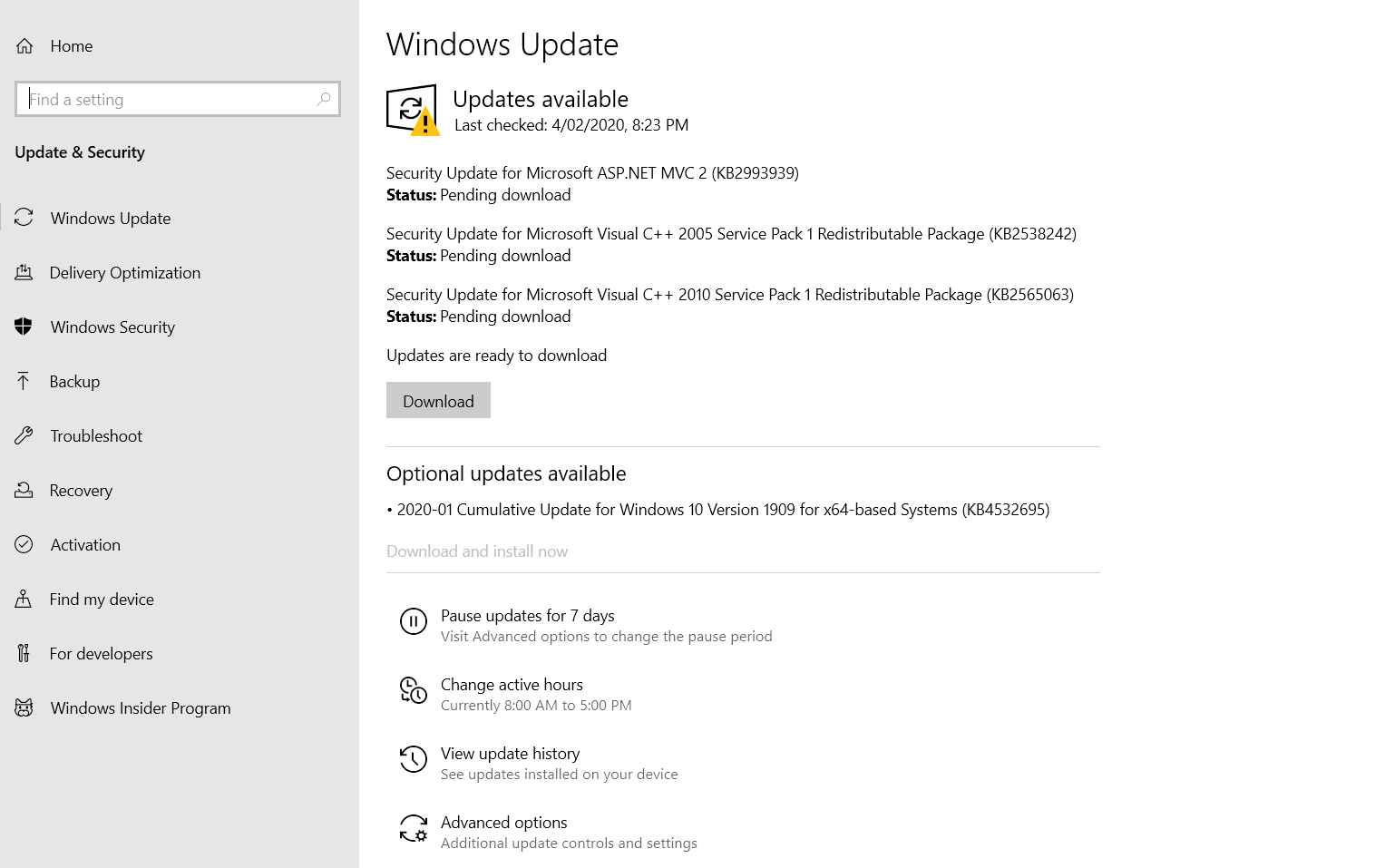Select Find my device
Screen dimensions: 1385x868
click(x=102, y=600)
